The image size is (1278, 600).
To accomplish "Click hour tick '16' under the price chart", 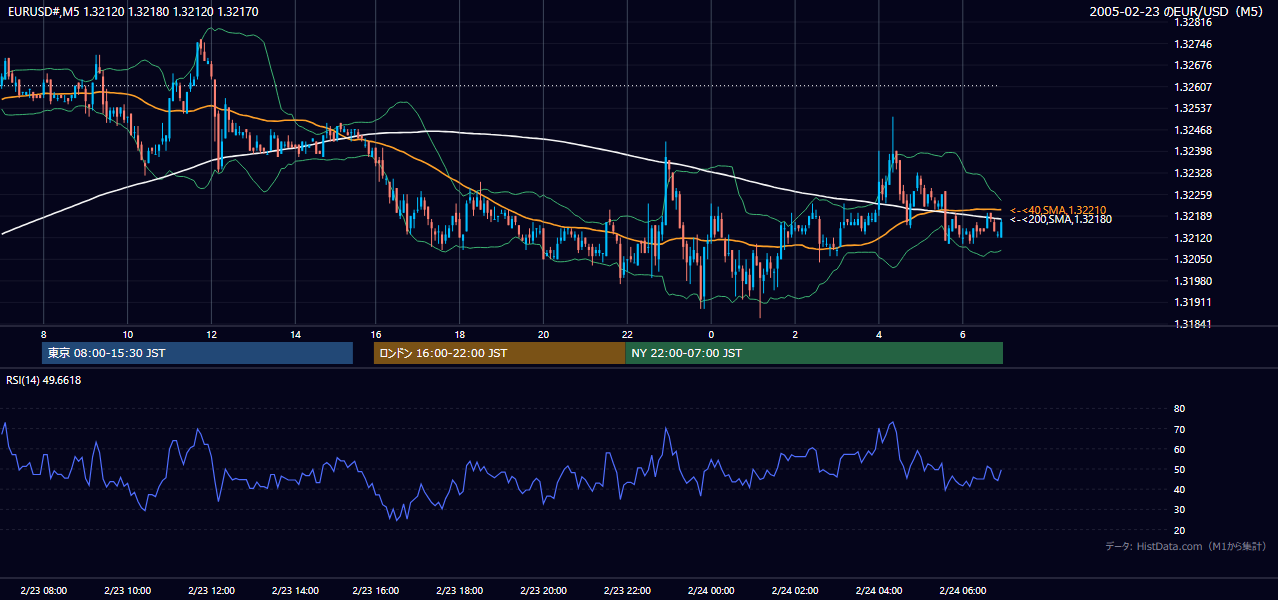I will click(x=375, y=334).
